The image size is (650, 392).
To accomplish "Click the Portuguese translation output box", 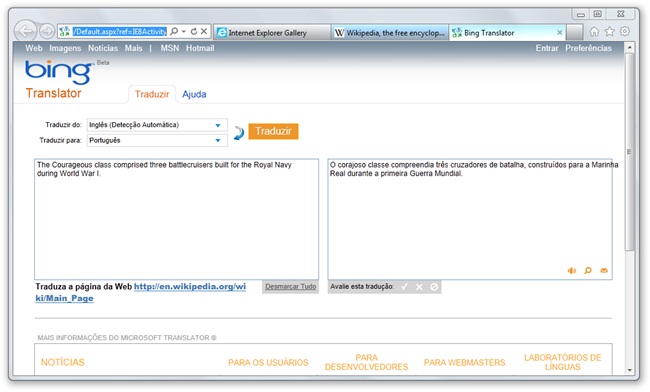I will pos(470,219).
